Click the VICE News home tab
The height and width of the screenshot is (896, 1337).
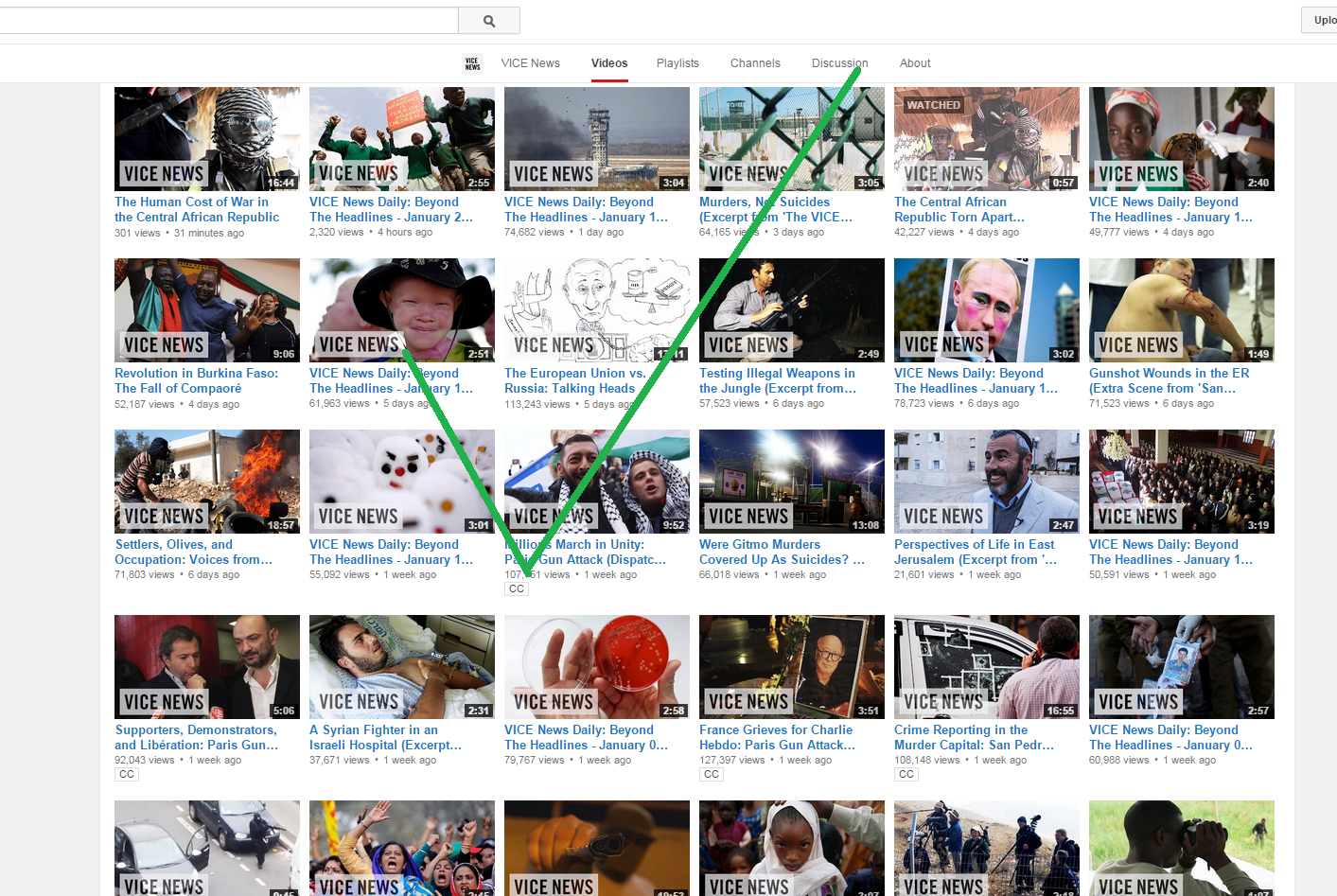click(530, 63)
